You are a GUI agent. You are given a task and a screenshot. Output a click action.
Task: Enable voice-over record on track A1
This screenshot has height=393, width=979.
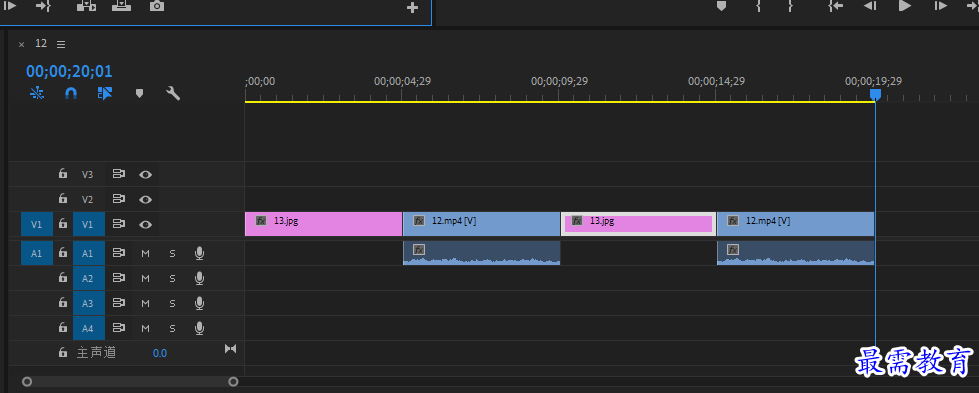click(x=199, y=253)
